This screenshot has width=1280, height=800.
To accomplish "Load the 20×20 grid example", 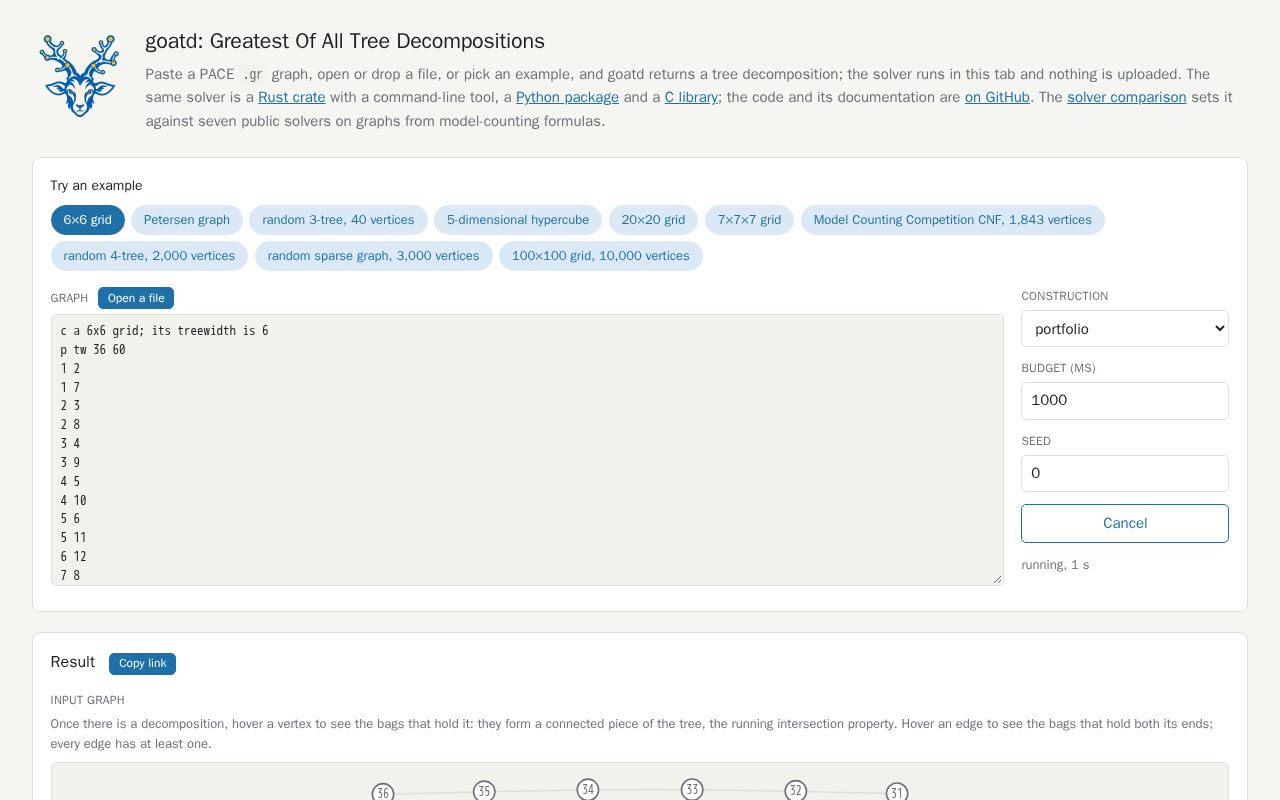I will tap(653, 220).
